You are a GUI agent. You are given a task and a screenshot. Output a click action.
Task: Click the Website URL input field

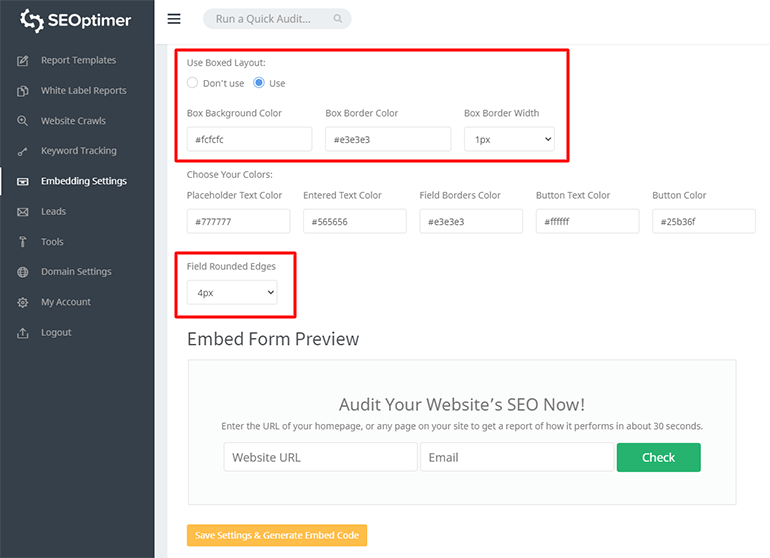320,457
